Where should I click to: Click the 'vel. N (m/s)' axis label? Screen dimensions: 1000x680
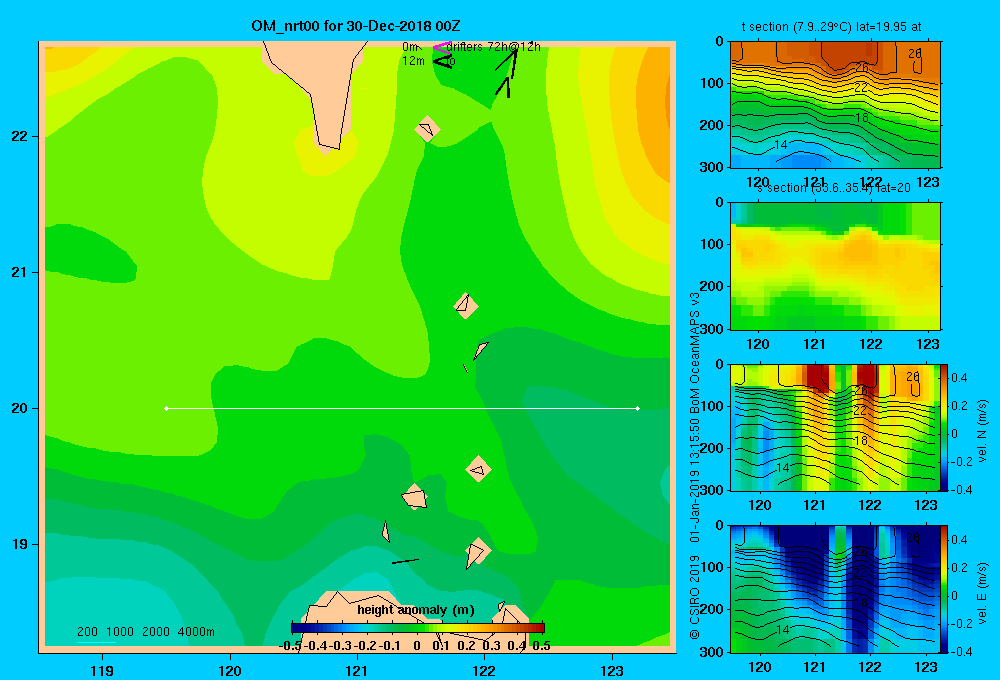[982, 431]
